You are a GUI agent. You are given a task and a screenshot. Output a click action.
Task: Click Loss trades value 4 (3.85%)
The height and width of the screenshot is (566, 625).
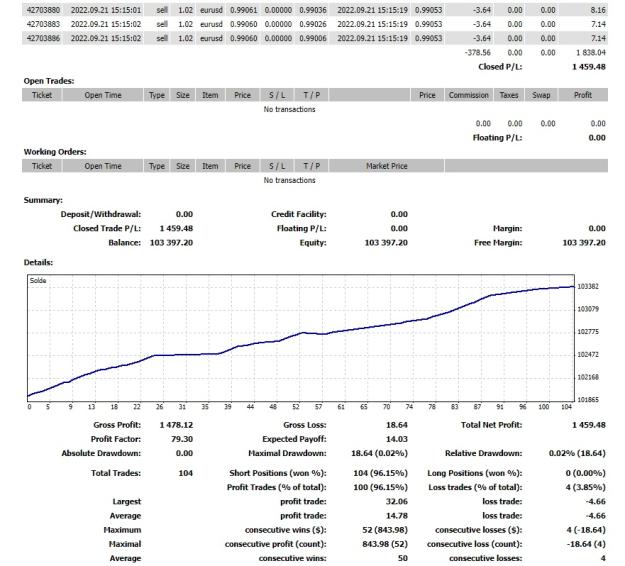pos(587,487)
